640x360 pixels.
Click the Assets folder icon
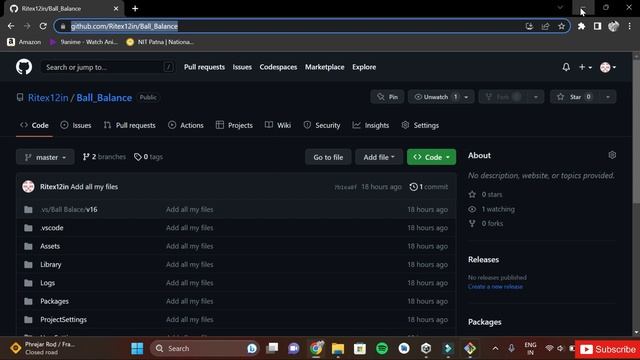click(x=28, y=246)
